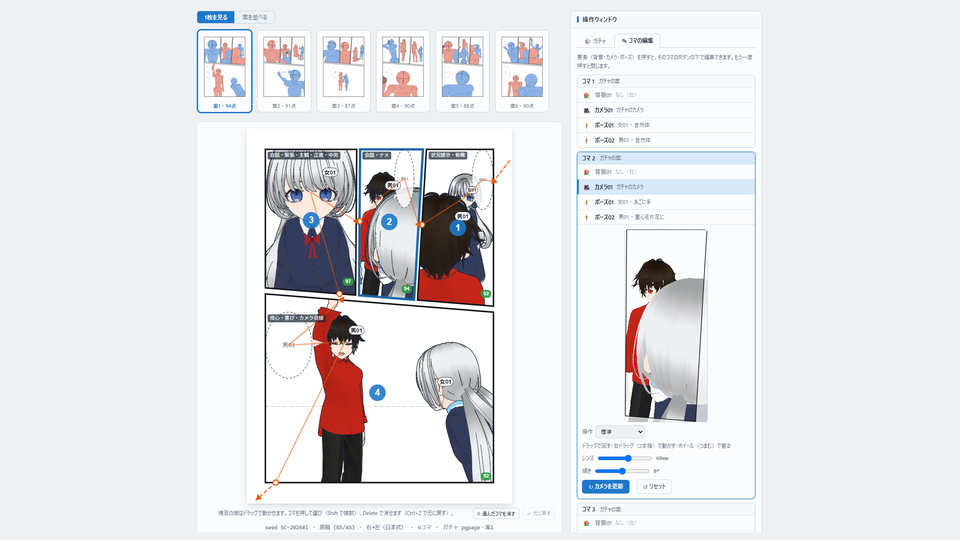Click the リセット button
960x540 pixels.
pyautogui.click(x=654, y=487)
